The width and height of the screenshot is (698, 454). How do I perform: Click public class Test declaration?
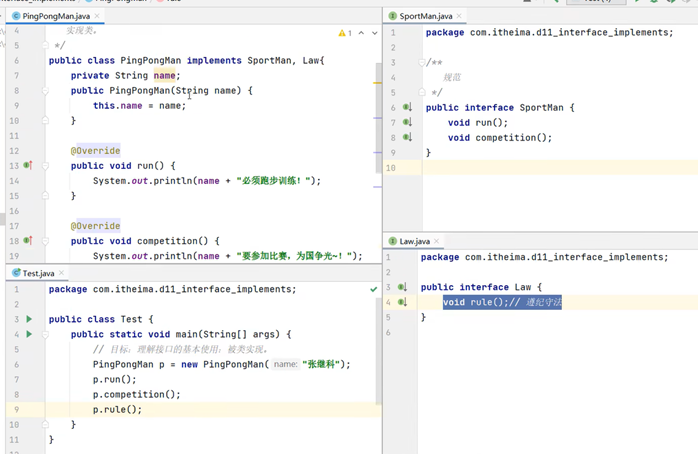tap(101, 319)
